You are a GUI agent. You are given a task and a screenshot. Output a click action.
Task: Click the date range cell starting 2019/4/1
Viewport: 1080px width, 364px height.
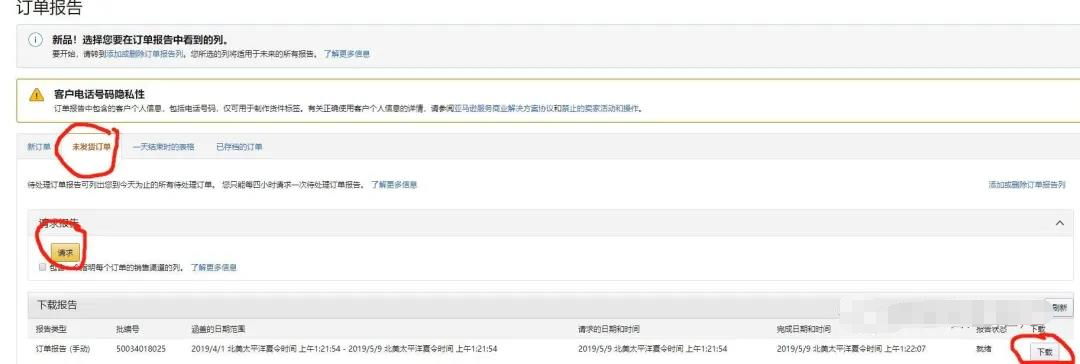click(344, 350)
